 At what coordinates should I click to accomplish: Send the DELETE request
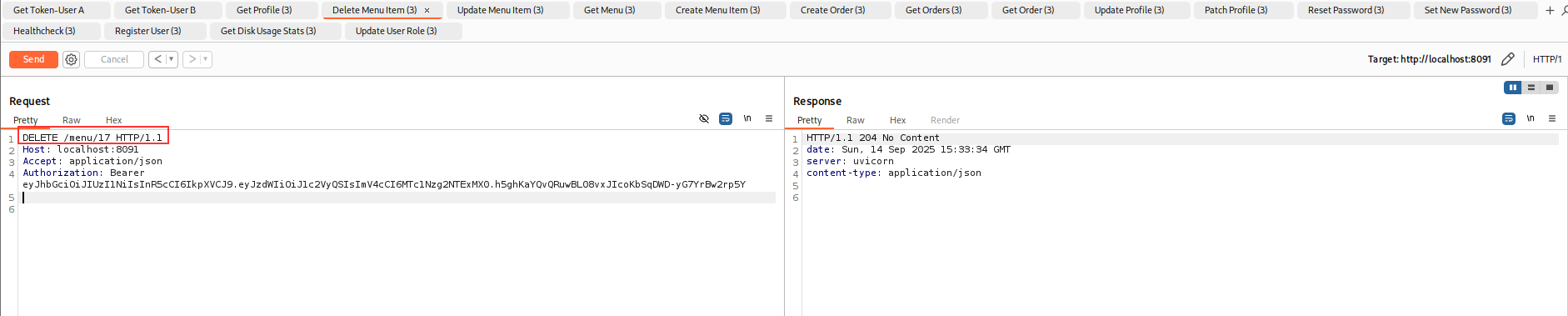coord(33,59)
